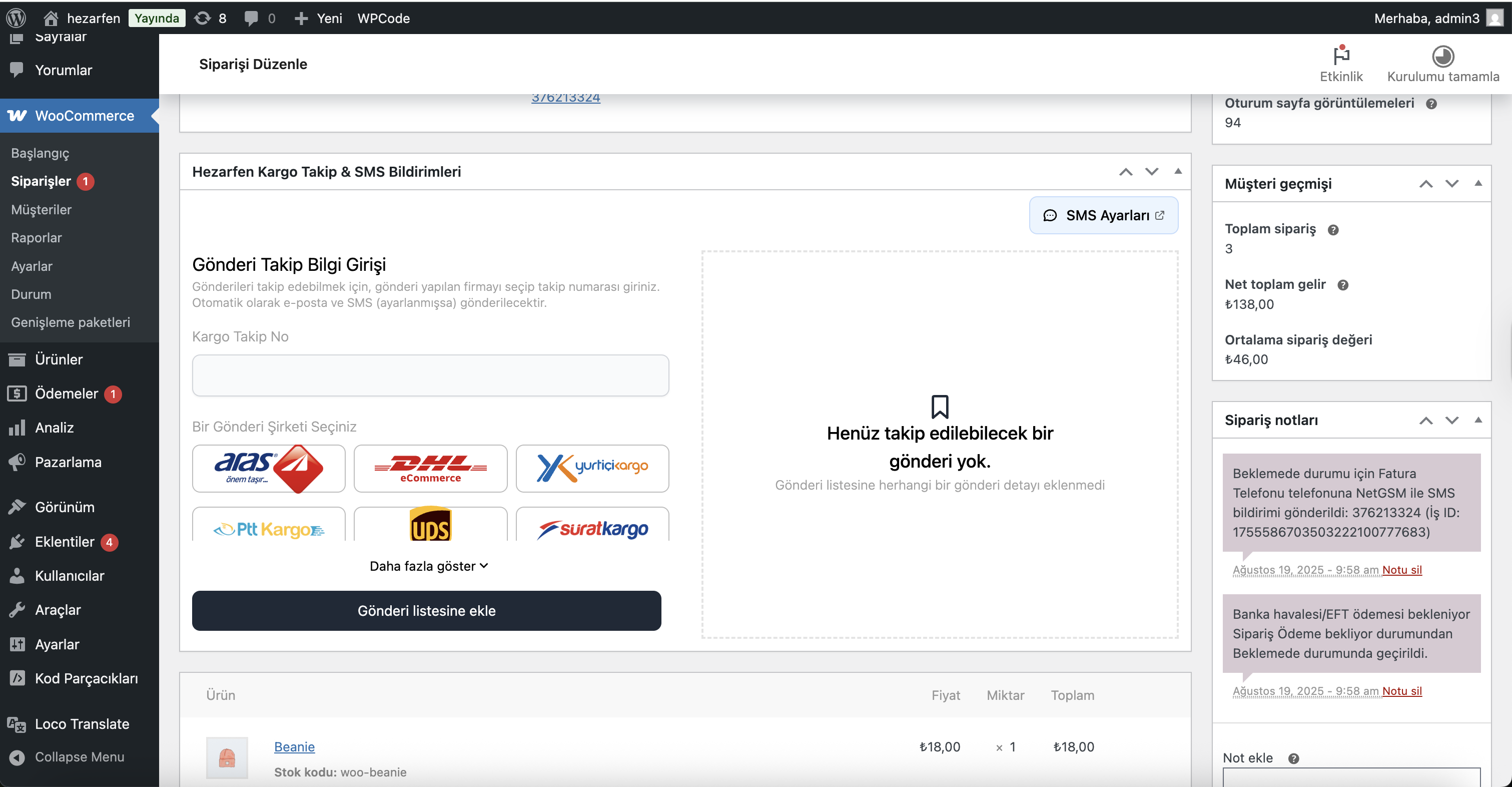Click the WooCommerce sidebar icon
The image size is (1512, 787).
(x=18, y=116)
